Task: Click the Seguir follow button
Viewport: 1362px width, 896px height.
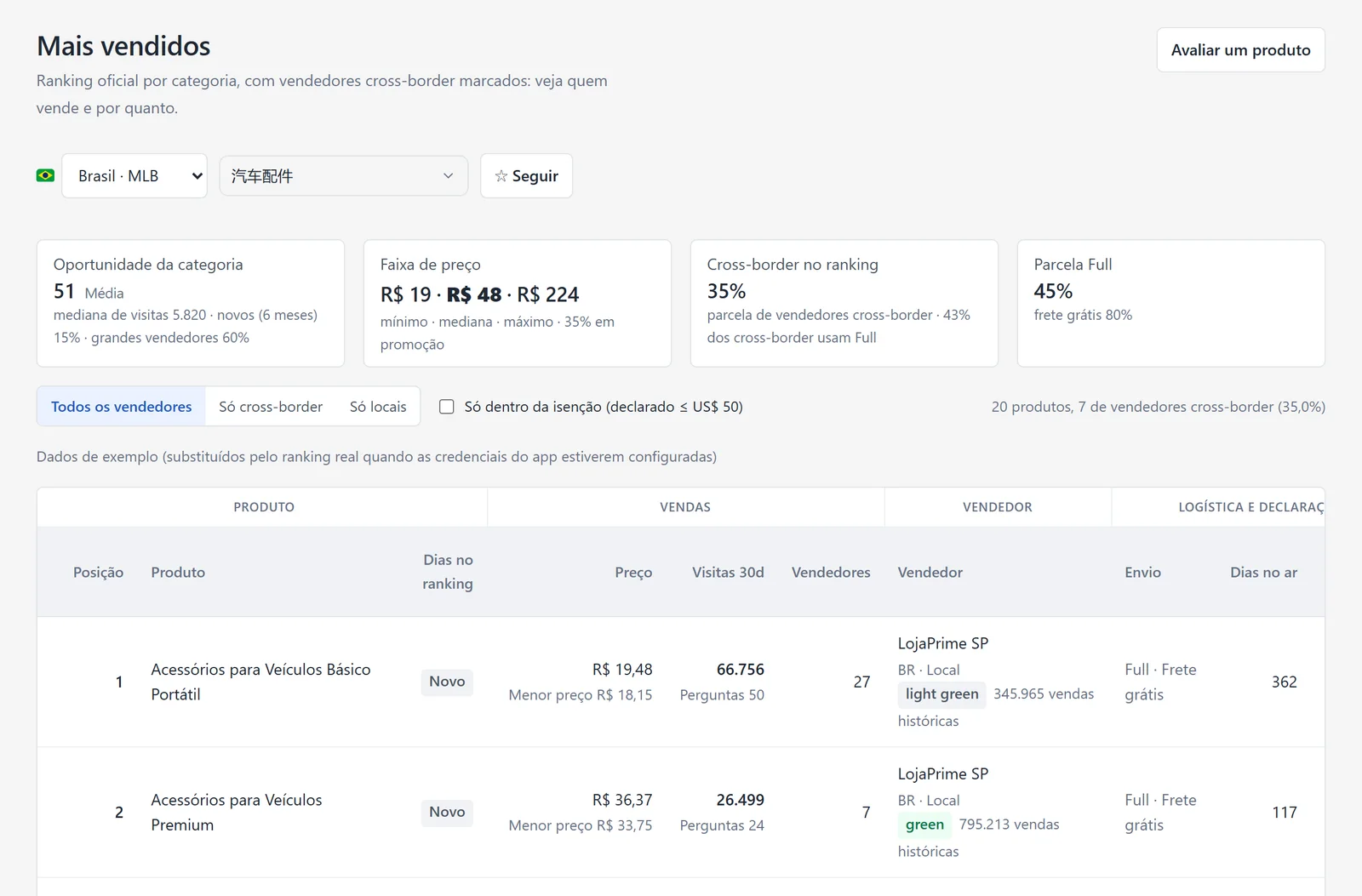Action: point(526,176)
